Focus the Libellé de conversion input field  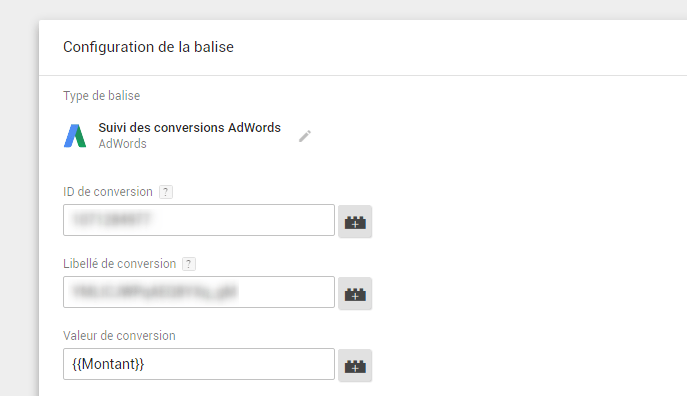tap(199, 292)
